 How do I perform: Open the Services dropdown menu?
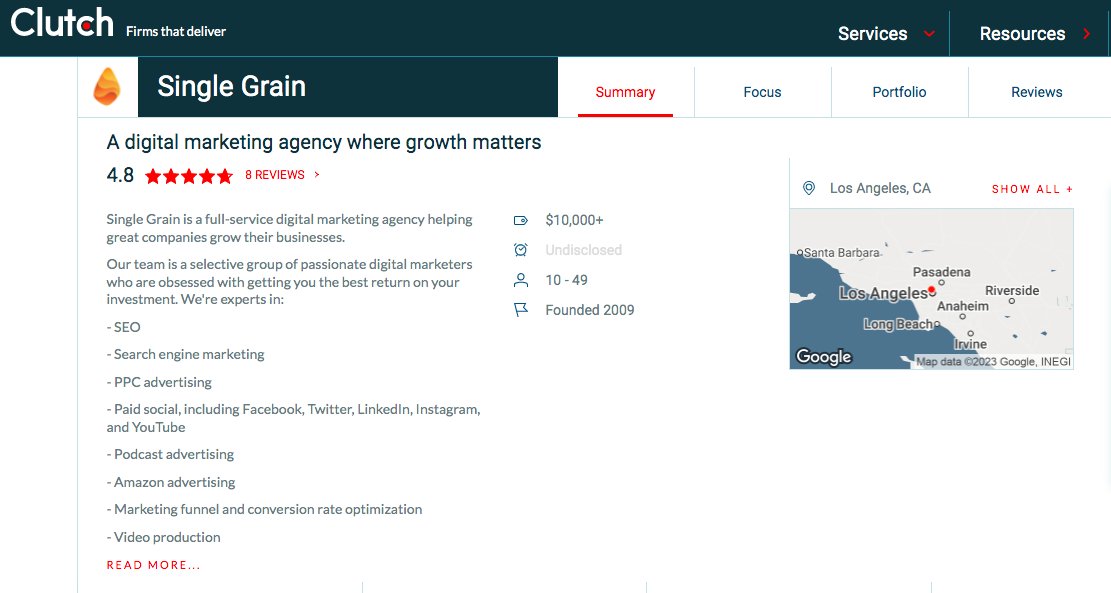(885, 33)
